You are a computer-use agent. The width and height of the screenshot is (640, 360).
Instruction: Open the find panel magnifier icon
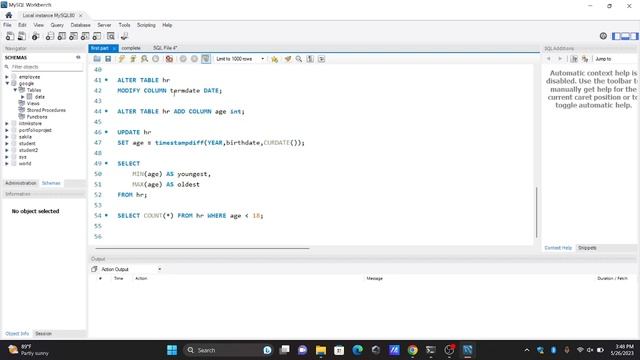tap(299, 59)
